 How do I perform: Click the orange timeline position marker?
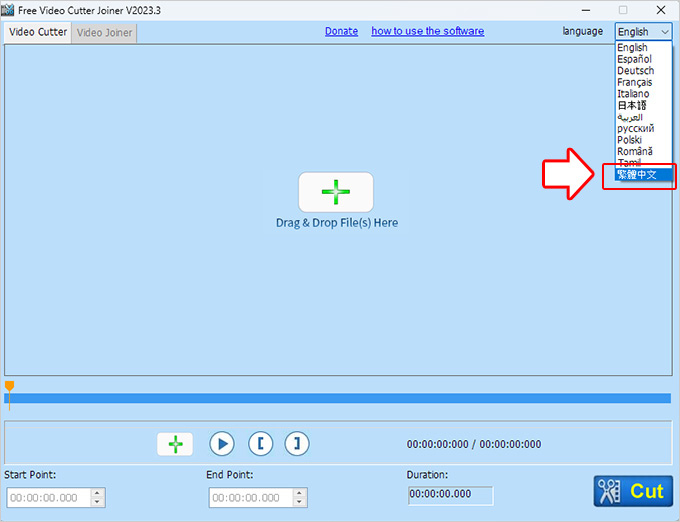pos(9,387)
